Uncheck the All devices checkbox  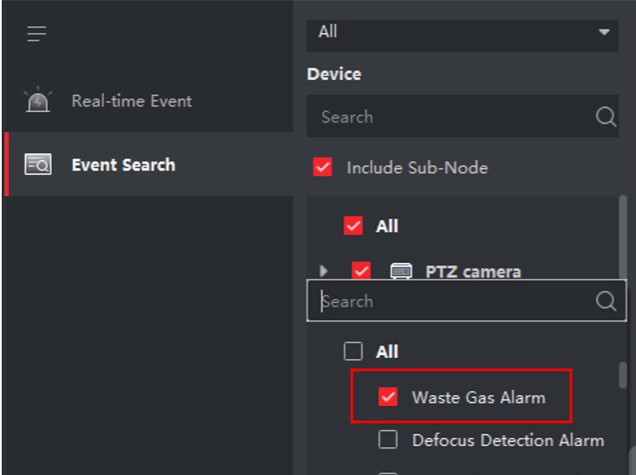[353, 226]
